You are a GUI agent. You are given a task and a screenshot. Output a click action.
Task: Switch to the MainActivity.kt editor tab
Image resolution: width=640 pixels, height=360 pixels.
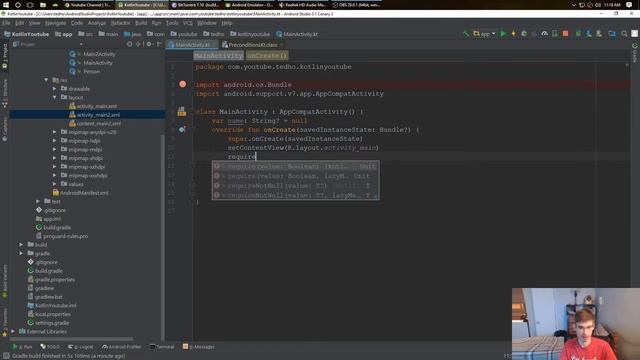(x=192, y=44)
